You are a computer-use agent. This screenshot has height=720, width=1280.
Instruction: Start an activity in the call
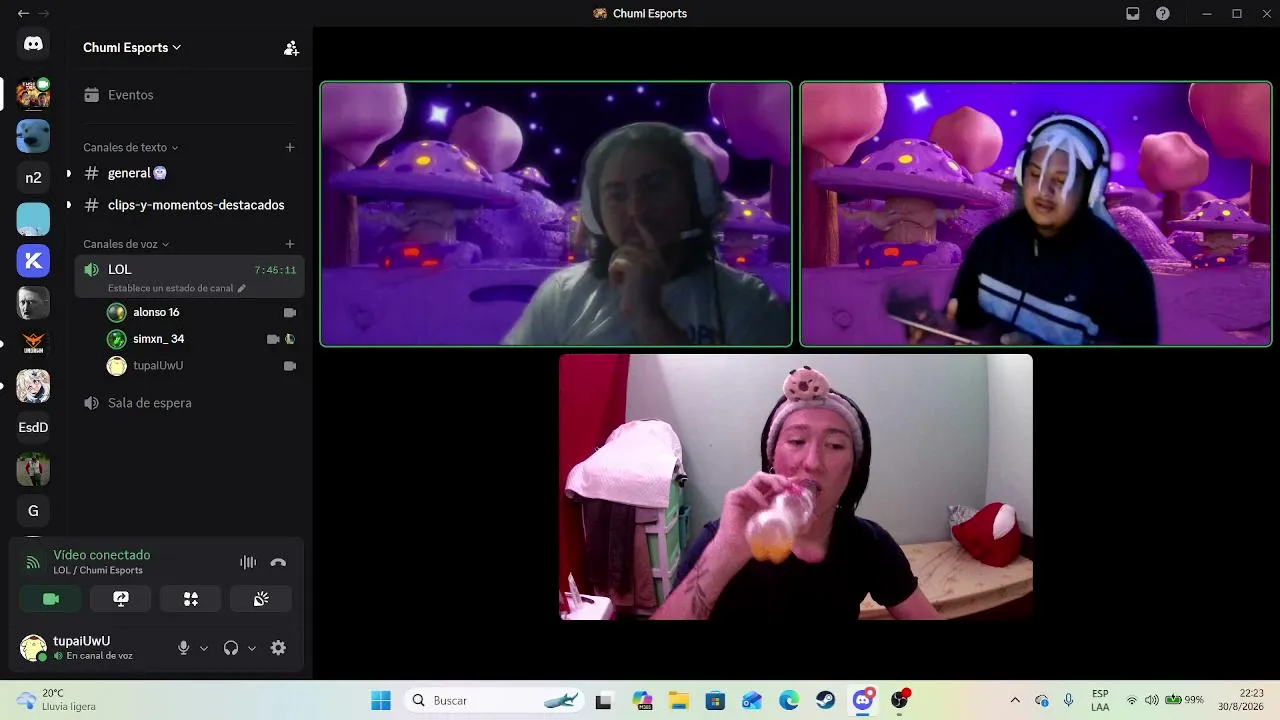tap(191, 599)
